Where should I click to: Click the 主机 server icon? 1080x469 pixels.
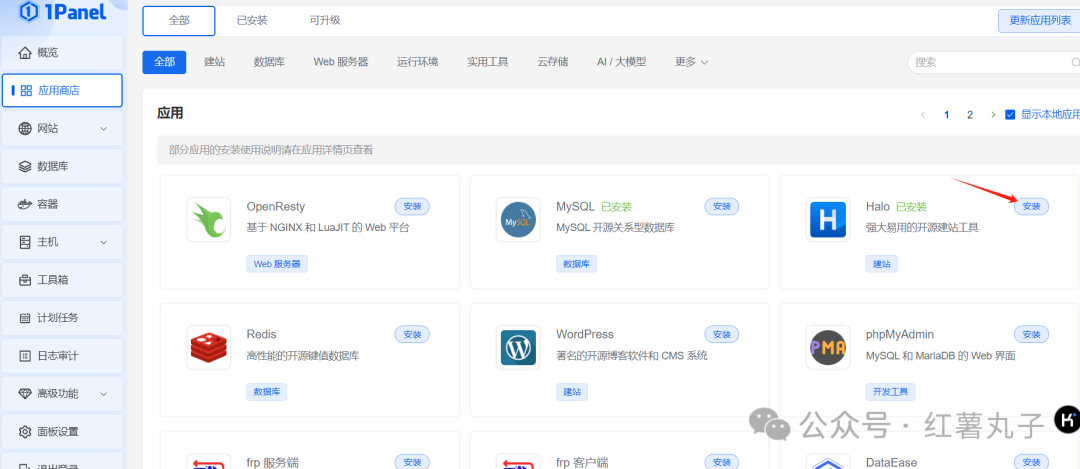[x=25, y=242]
